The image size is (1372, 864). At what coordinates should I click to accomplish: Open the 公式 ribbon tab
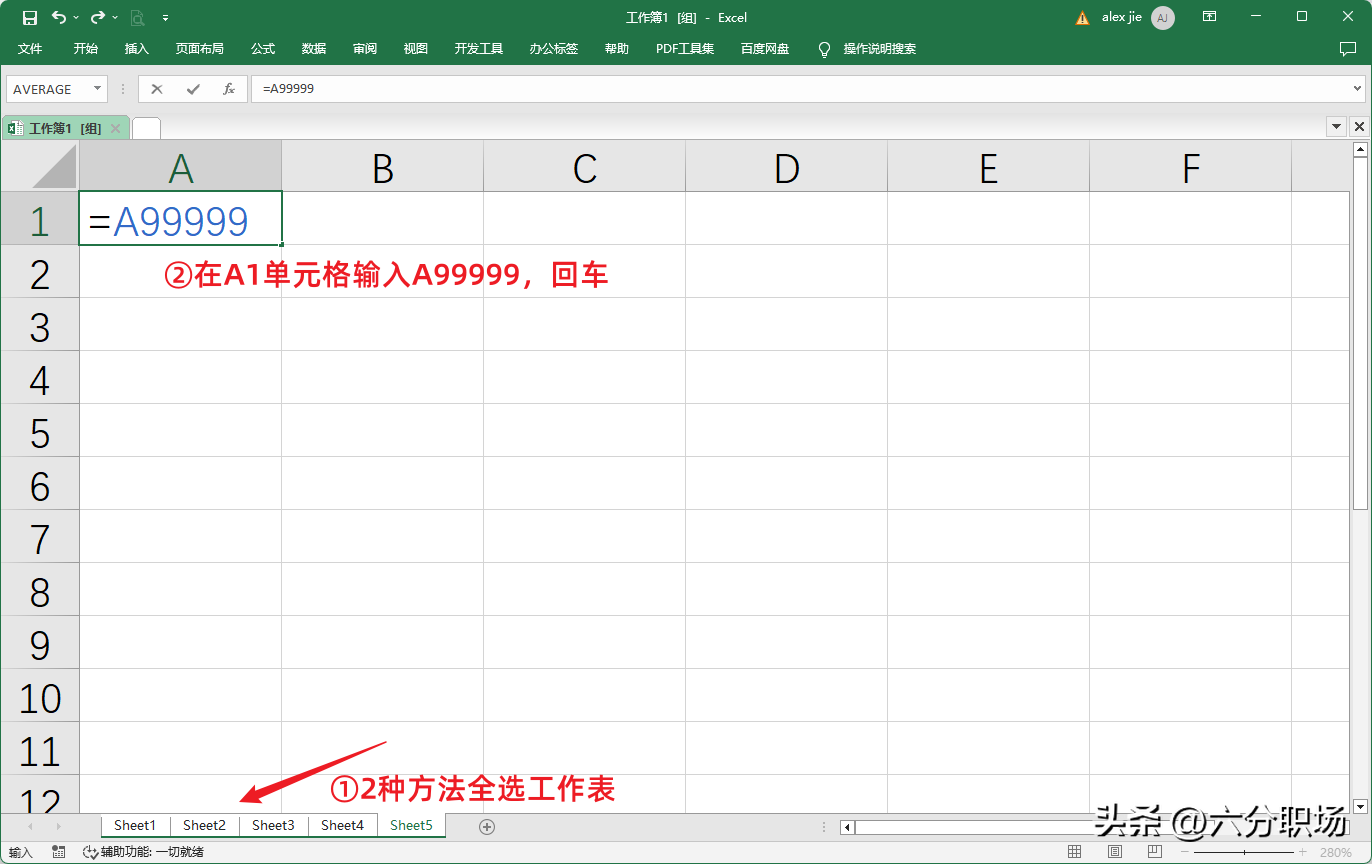pyautogui.click(x=263, y=48)
